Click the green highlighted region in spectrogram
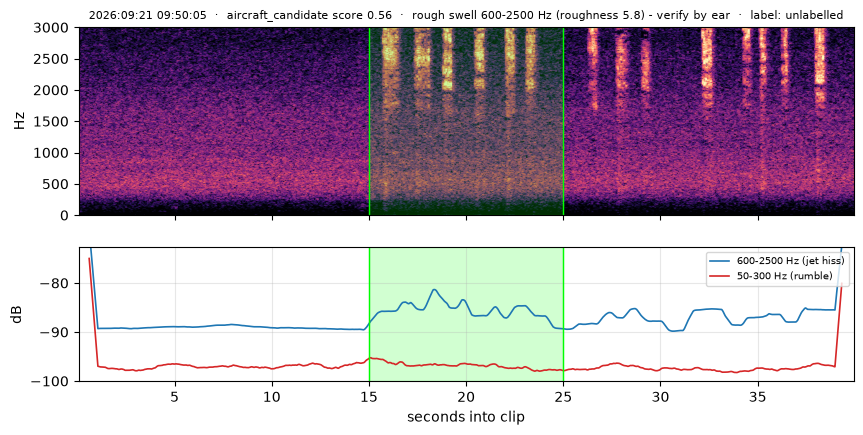Image resolution: width=863 pixels, height=435 pixels. pyautogui.click(x=466, y=121)
